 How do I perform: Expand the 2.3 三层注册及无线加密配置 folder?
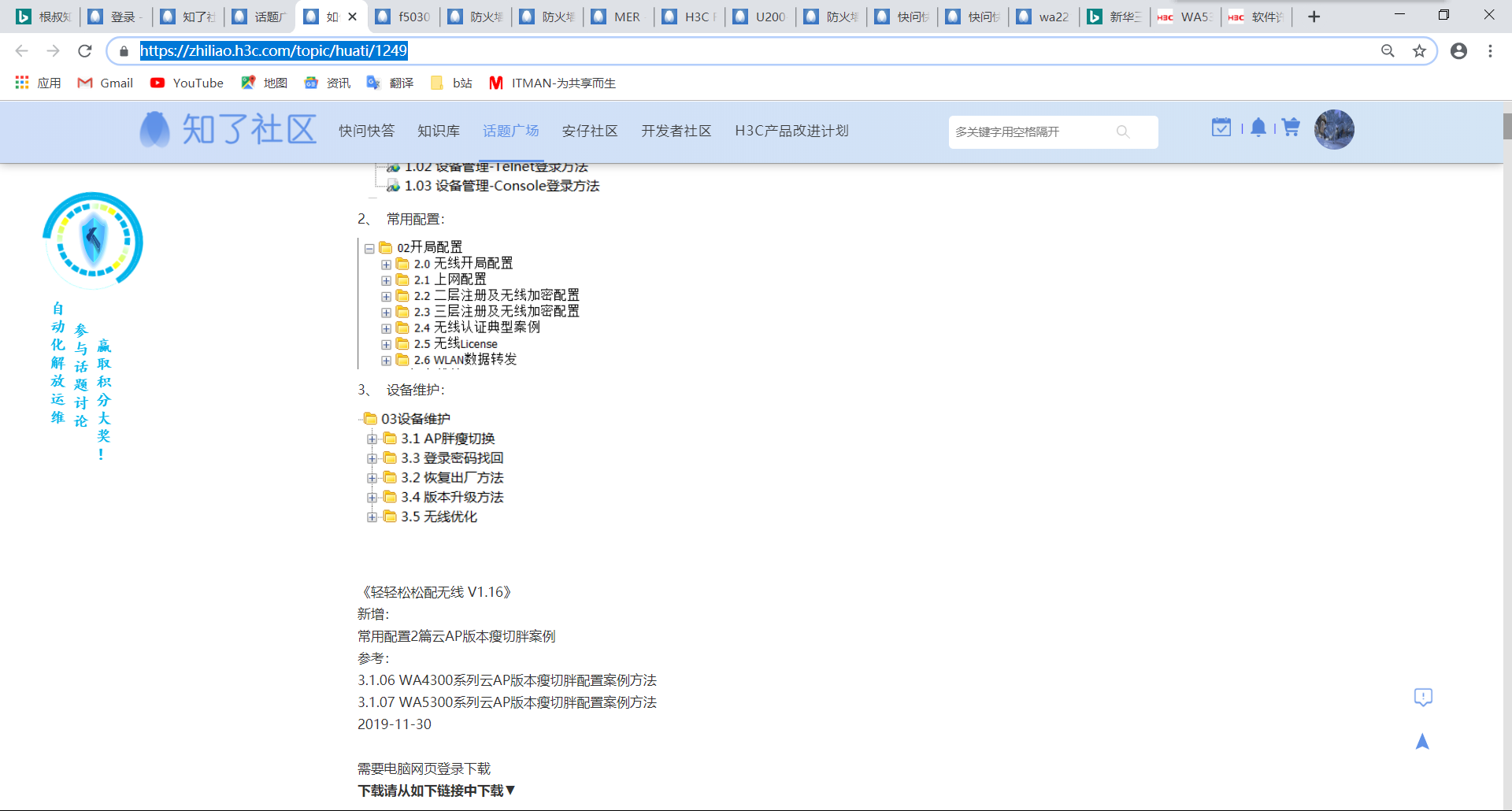[386, 313]
